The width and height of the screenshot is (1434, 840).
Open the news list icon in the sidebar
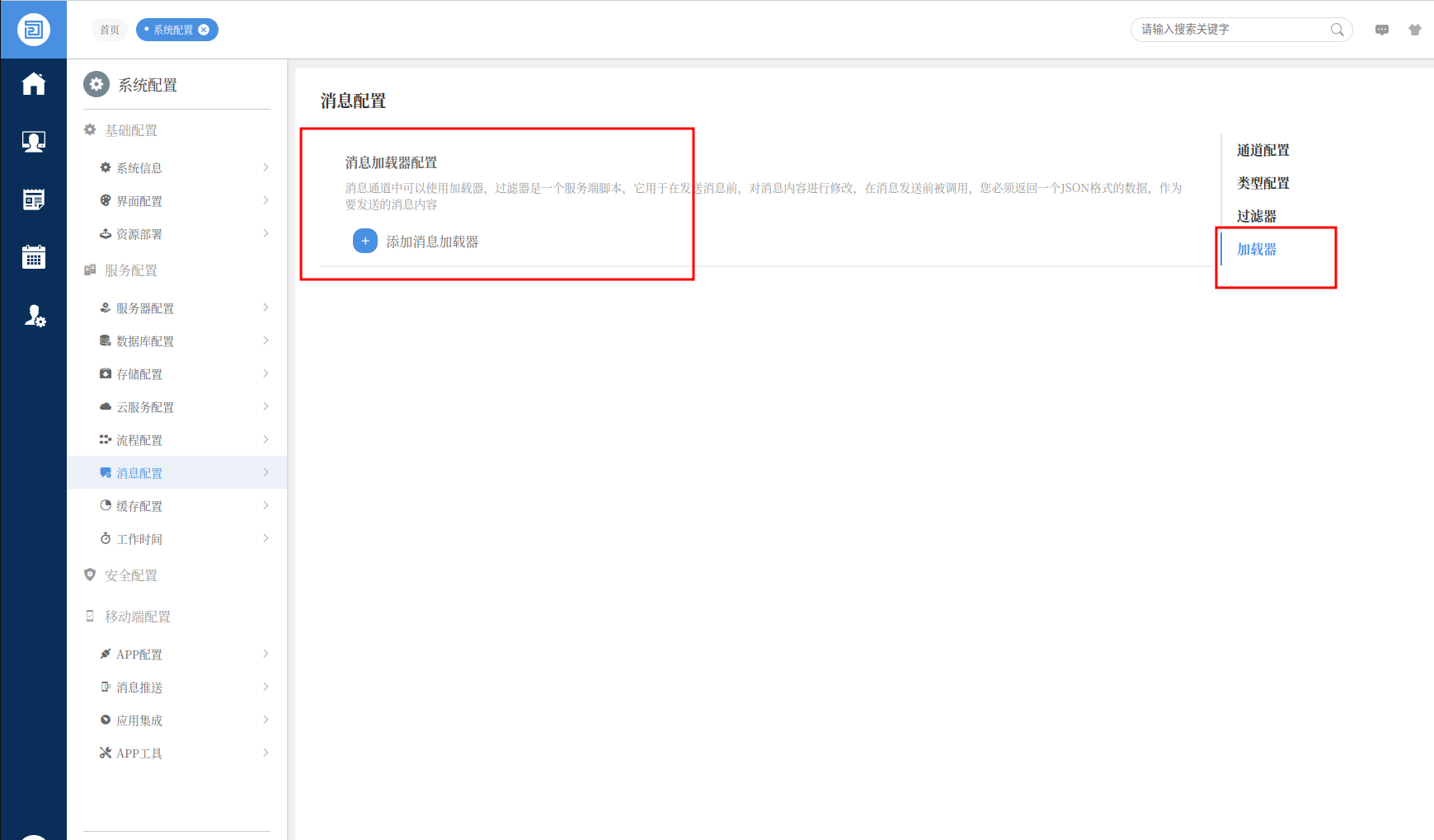(34, 199)
